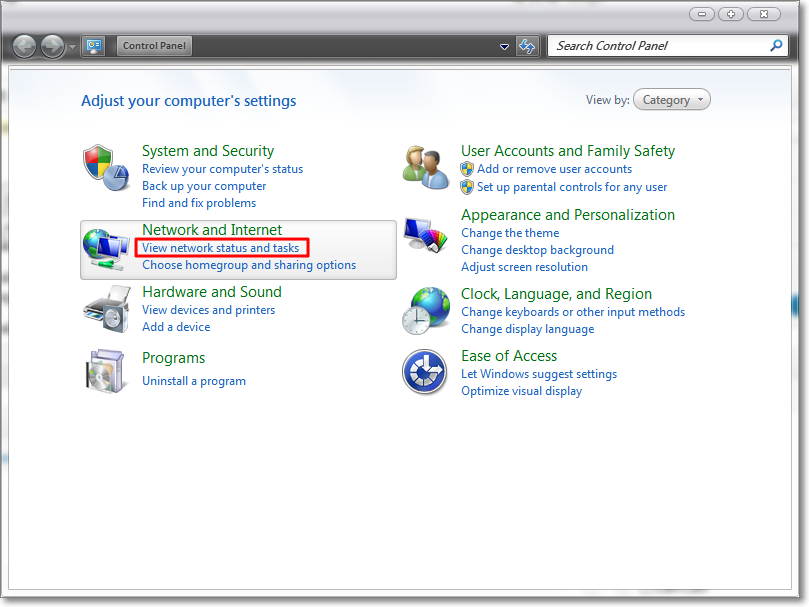Maximize the Control Panel window
The height and width of the screenshot is (607, 809).
[x=731, y=14]
